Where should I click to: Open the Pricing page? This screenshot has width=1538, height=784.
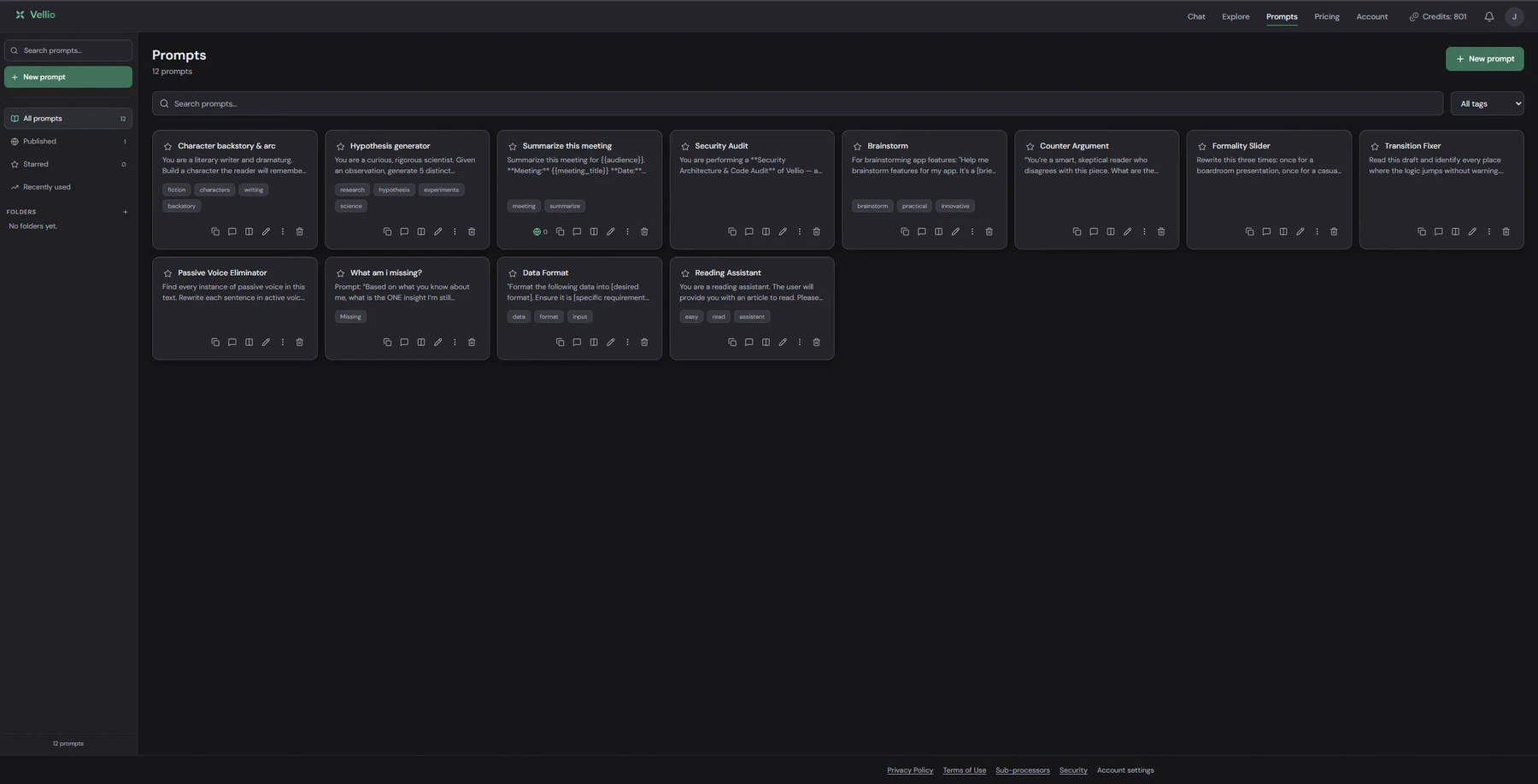coord(1327,16)
